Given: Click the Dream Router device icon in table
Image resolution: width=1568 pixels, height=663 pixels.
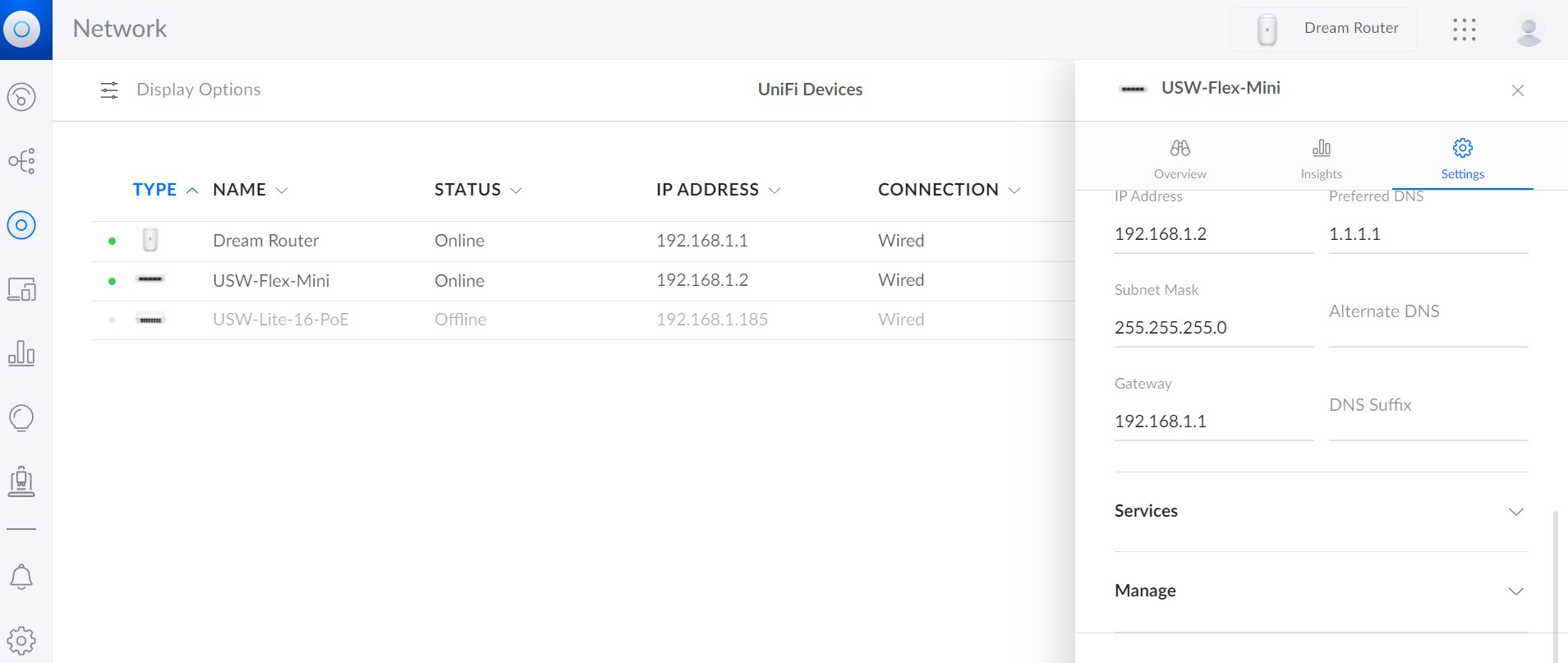Looking at the screenshot, I should 150,240.
